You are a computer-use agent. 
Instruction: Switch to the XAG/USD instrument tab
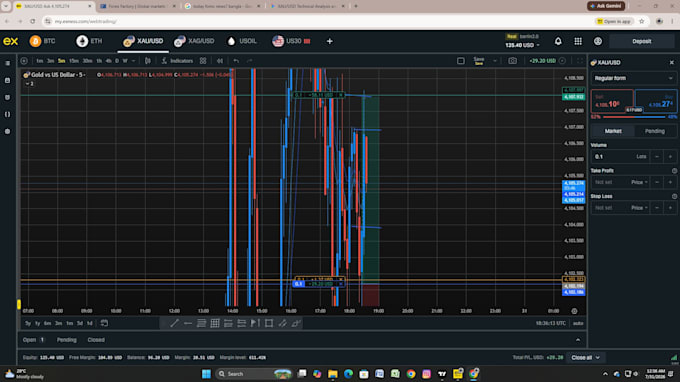(x=194, y=41)
